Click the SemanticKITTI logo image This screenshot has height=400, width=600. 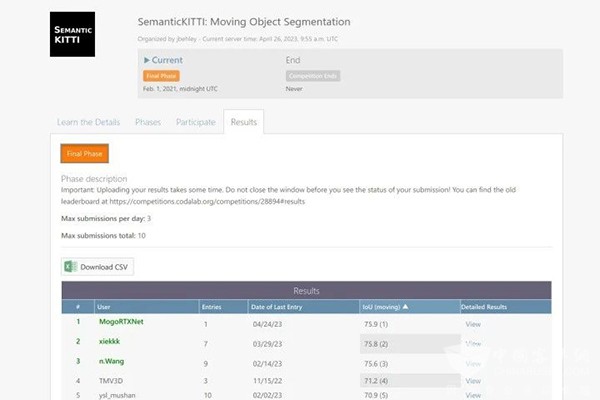(x=72, y=34)
